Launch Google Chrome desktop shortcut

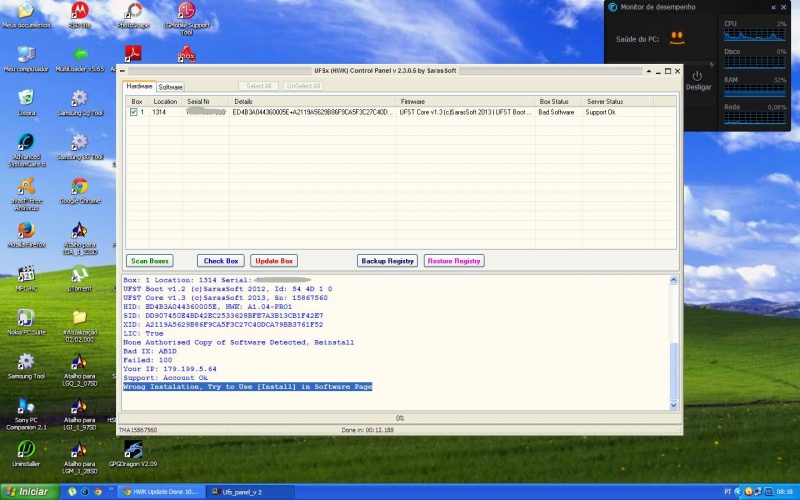[x=80, y=190]
